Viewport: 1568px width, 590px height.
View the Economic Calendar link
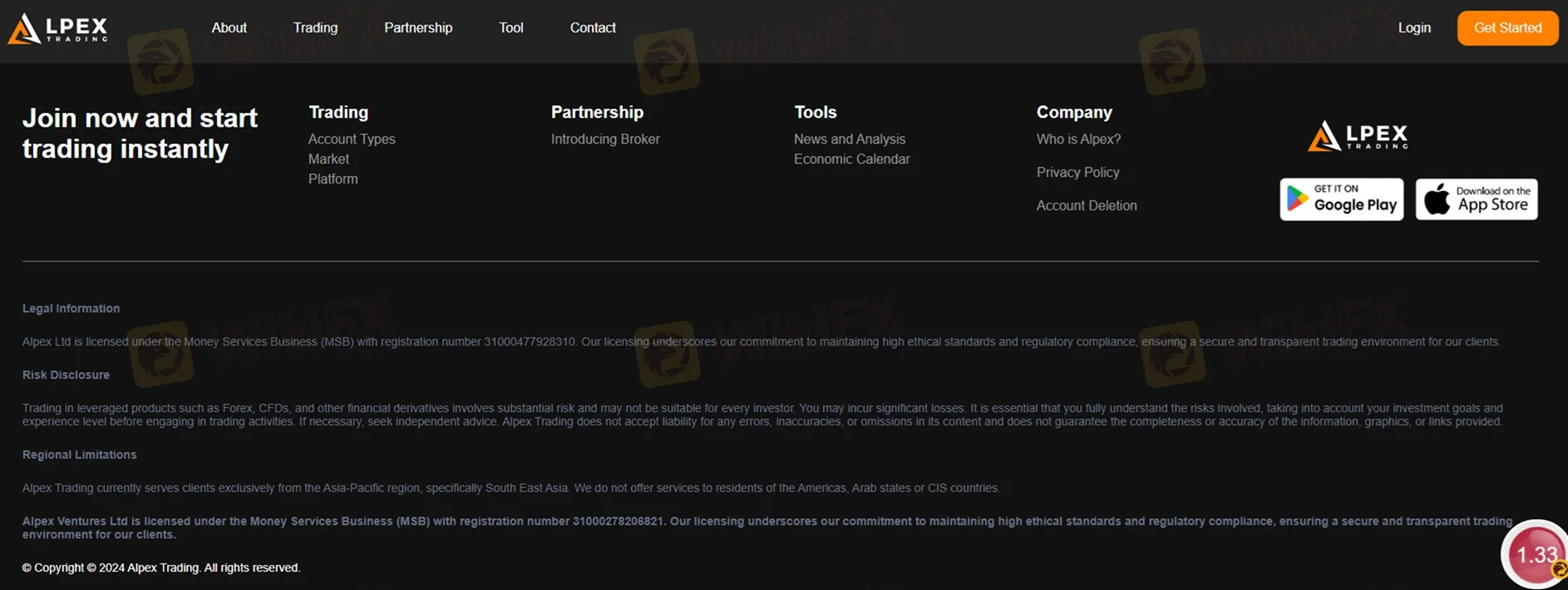tap(851, 160)
